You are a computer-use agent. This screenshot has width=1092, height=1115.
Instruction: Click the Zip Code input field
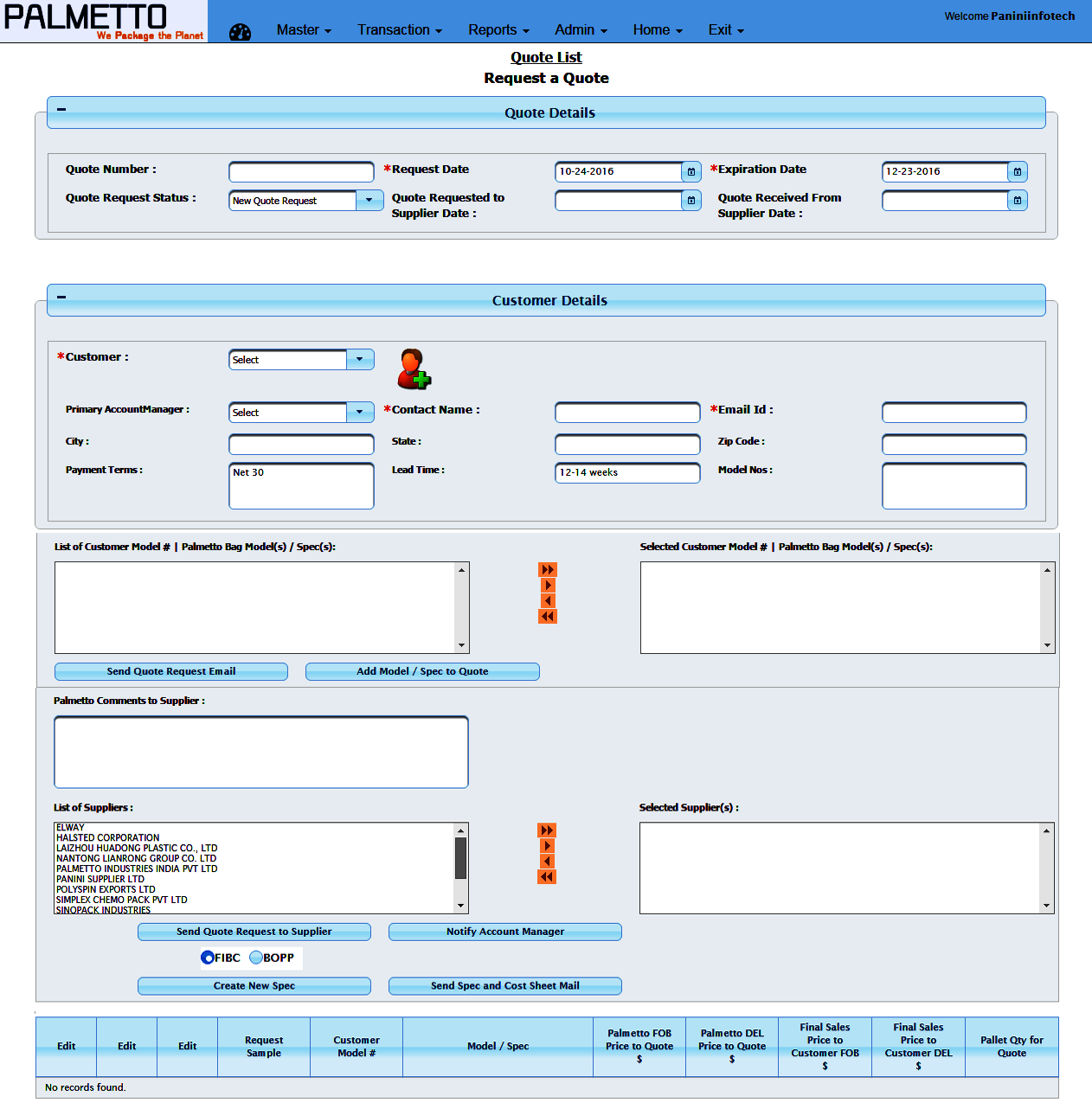pyautogui.click(x=954, y=445)
